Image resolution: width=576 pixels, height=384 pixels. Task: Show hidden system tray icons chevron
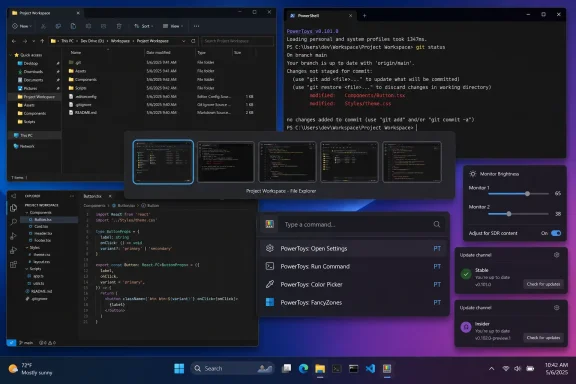(492, 369)
